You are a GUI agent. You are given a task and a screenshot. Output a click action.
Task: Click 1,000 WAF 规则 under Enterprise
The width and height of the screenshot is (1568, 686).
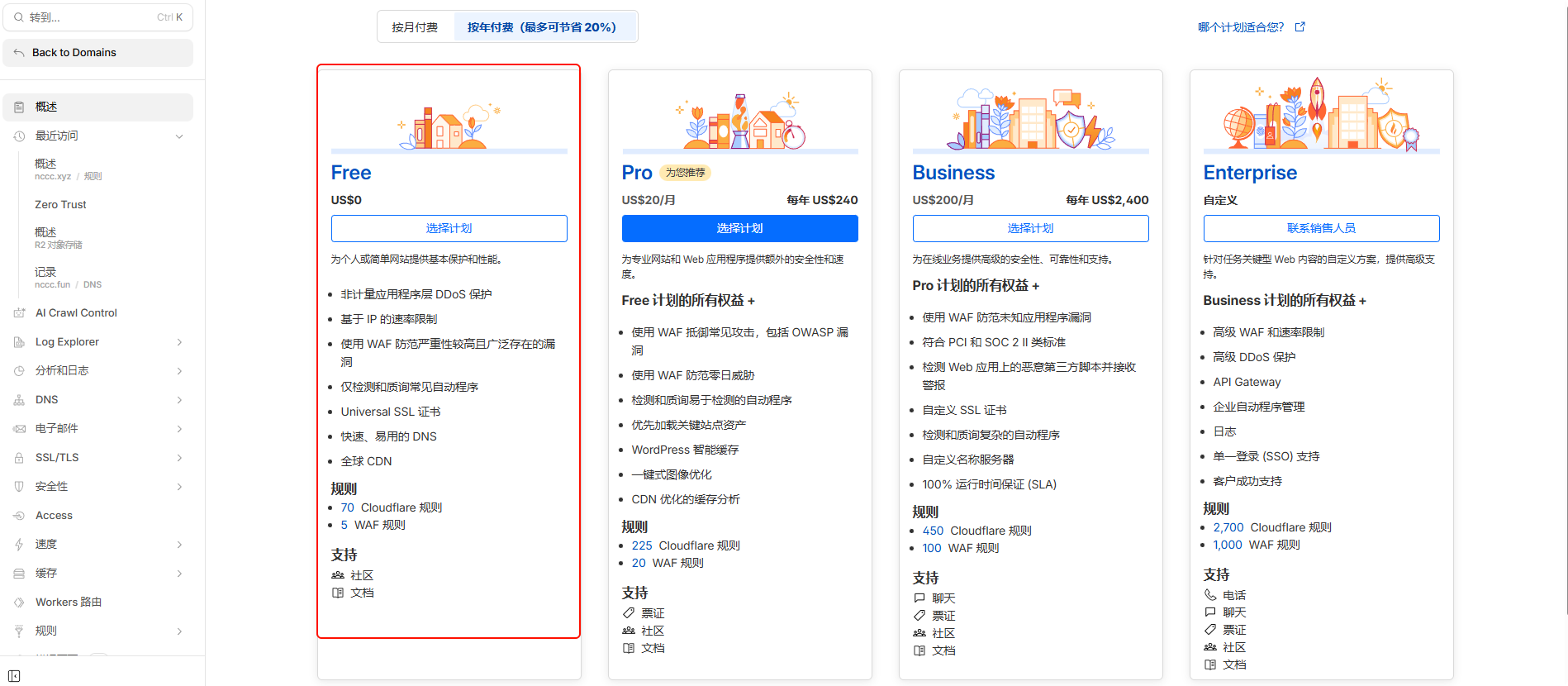(1257, 545)
